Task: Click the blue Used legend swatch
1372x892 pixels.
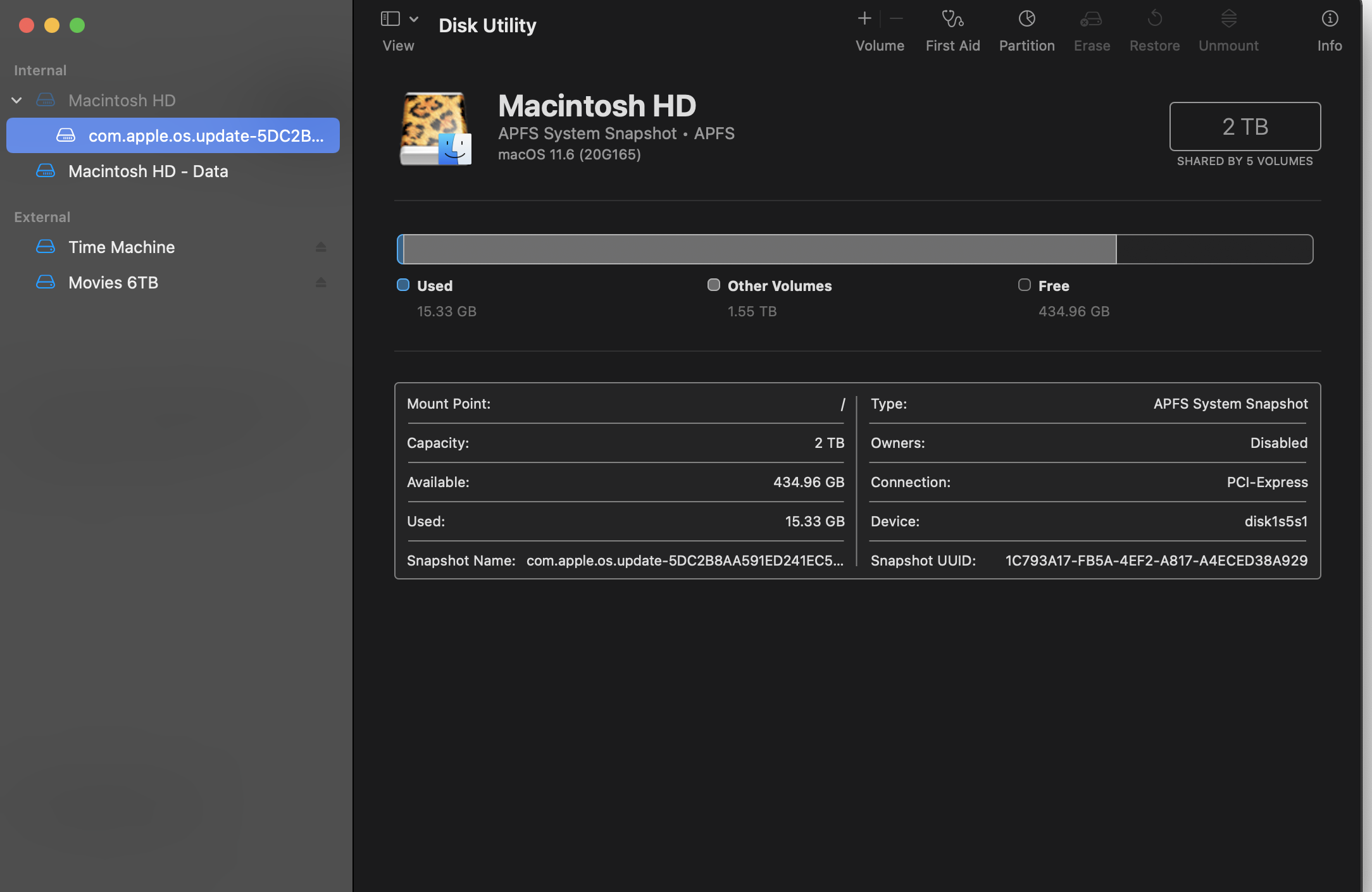Action: tap(403, 285)
